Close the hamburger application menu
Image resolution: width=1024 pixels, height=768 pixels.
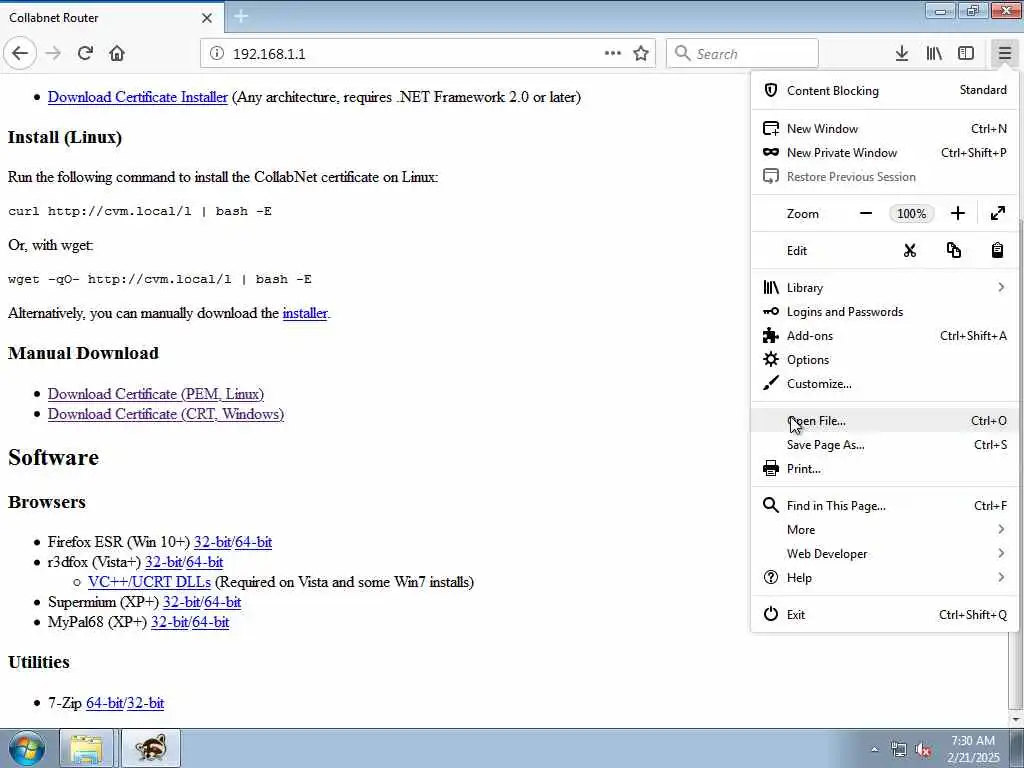(x=1004, y=54)
